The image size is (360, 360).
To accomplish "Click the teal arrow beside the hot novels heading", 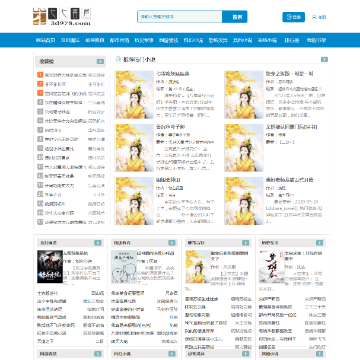I will click(324, 59).
